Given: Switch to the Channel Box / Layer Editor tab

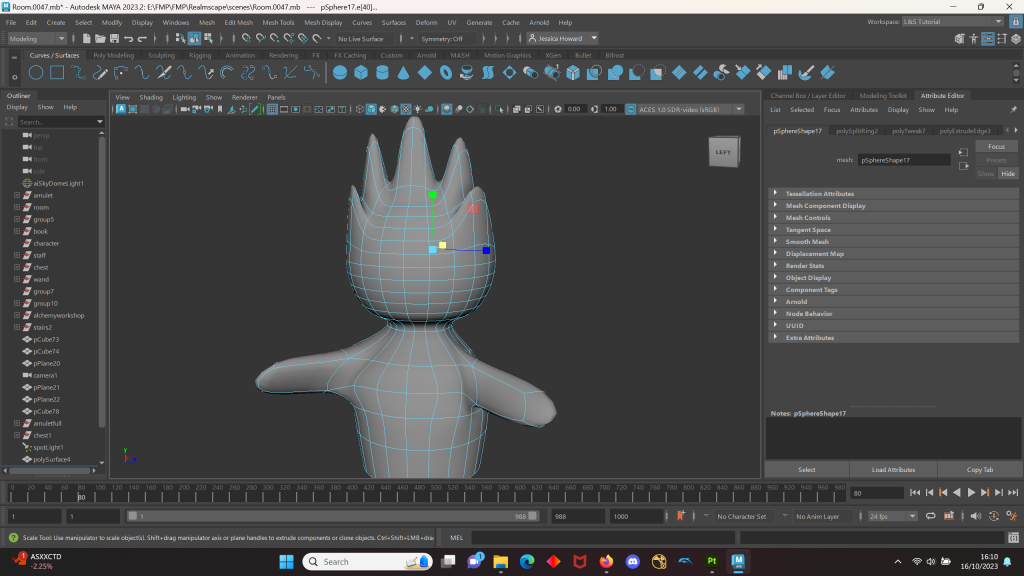Looking at the screenshot, I should tap(808, 95).
